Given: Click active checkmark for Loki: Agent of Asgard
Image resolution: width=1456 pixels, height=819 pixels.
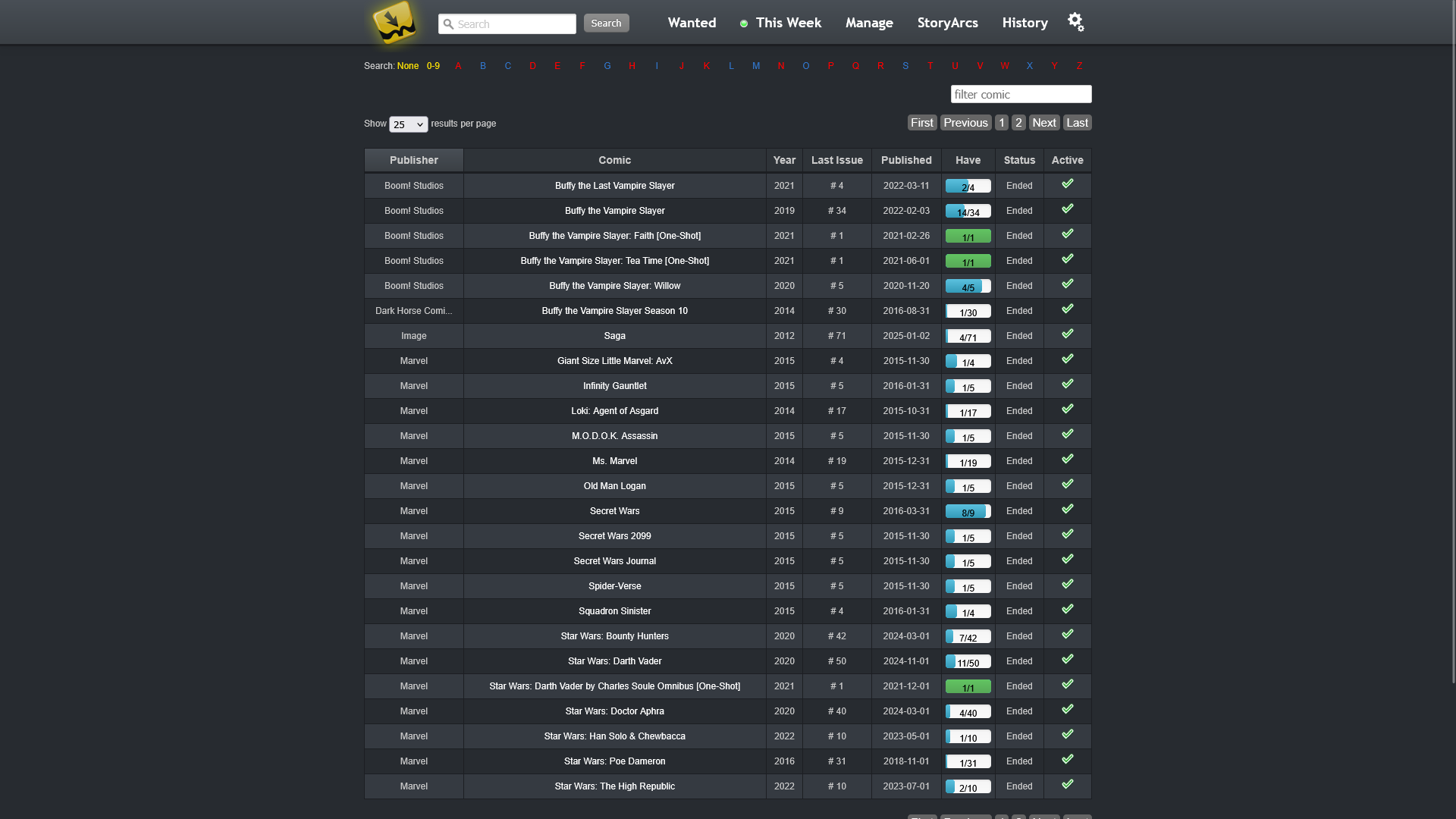Looking at the screenshot, I should tap(1067, 409).
